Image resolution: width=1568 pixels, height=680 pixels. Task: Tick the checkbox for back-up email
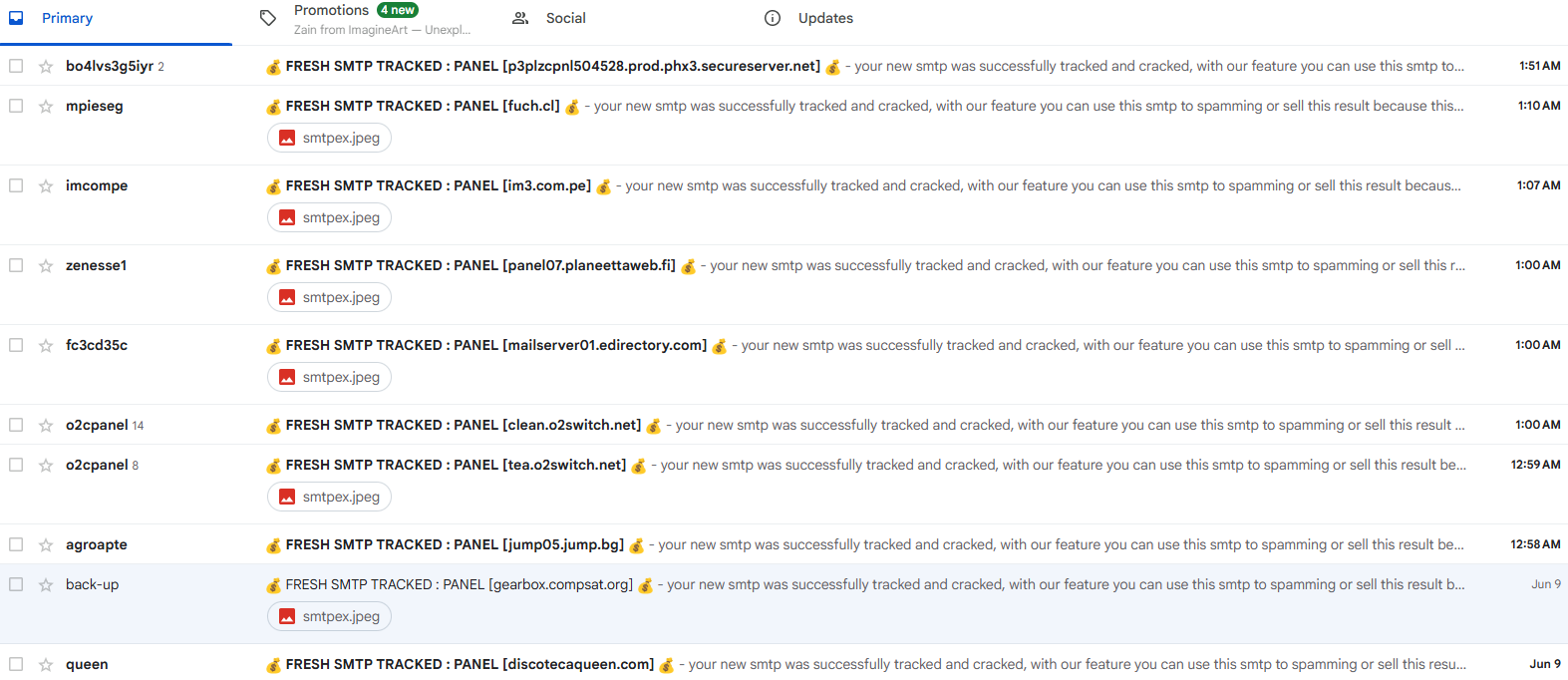tap(16, 584)
